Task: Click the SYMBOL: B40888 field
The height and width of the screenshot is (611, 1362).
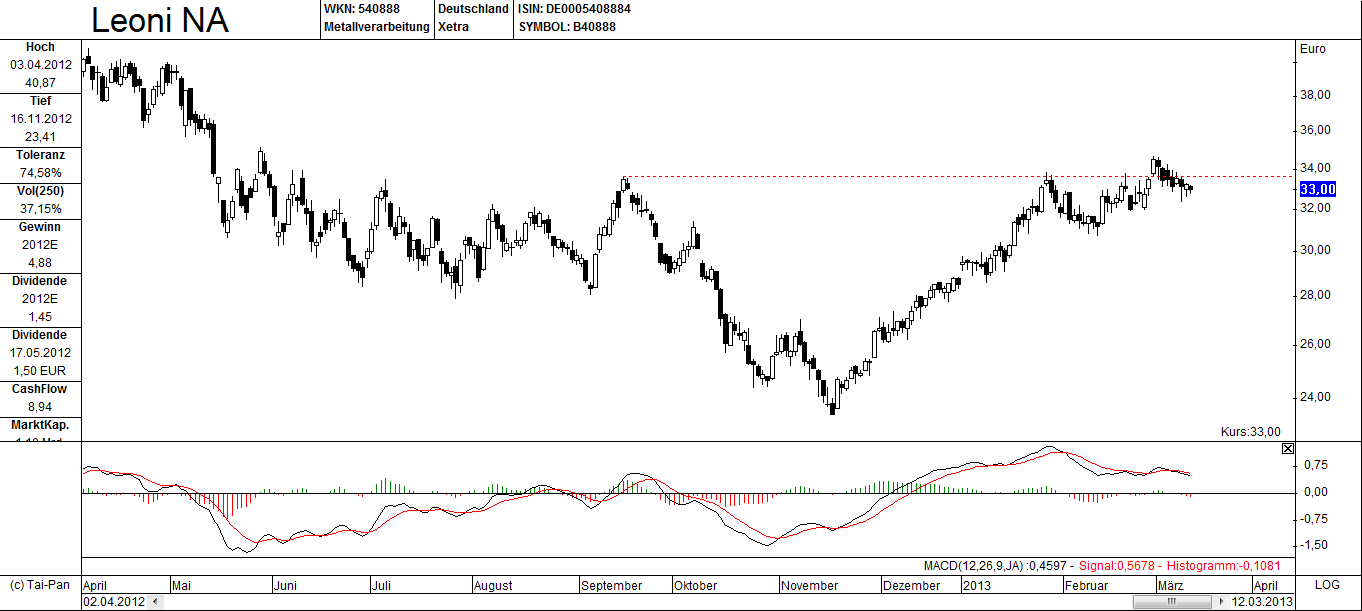Action: coord(567,27)
